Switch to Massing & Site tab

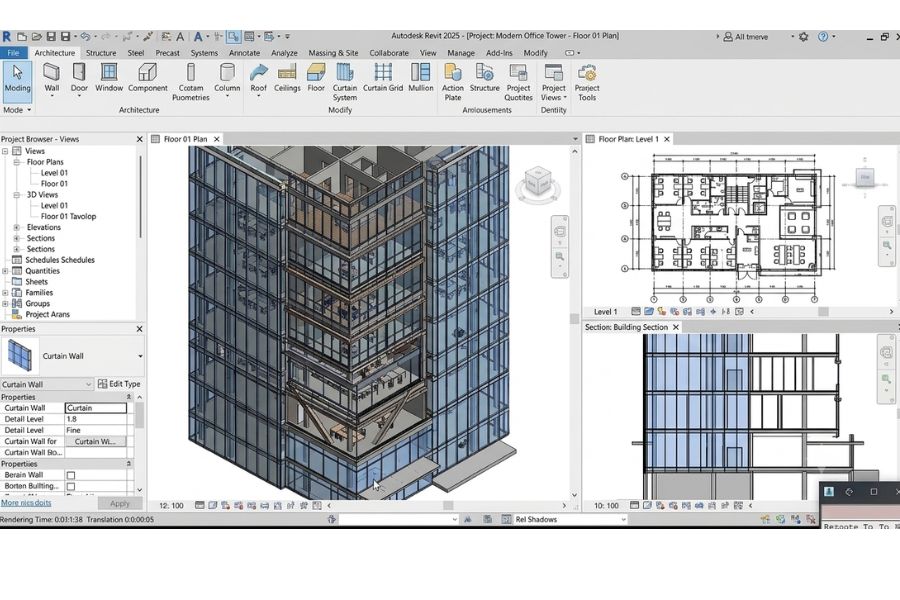point(333,53)
